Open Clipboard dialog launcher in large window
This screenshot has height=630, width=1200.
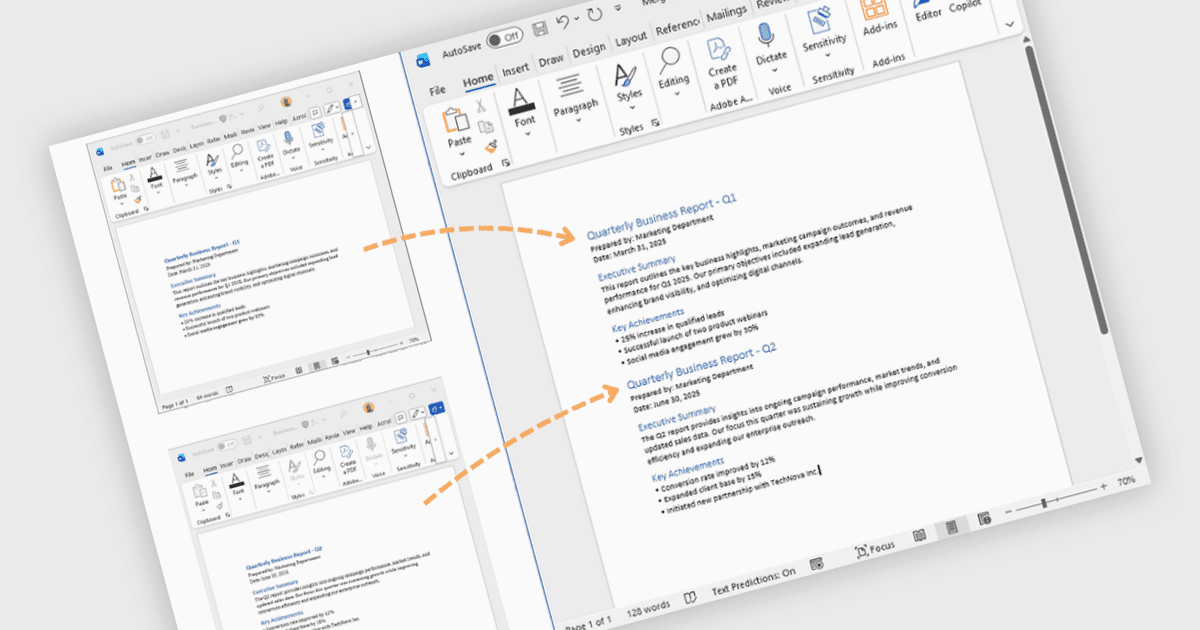point(507,162)
